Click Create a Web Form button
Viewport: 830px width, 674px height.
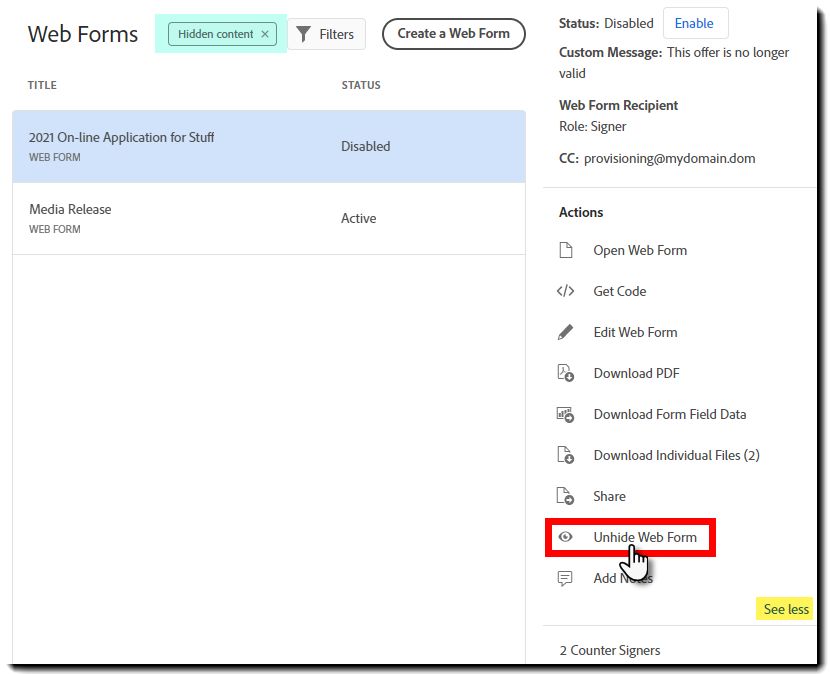454,34
